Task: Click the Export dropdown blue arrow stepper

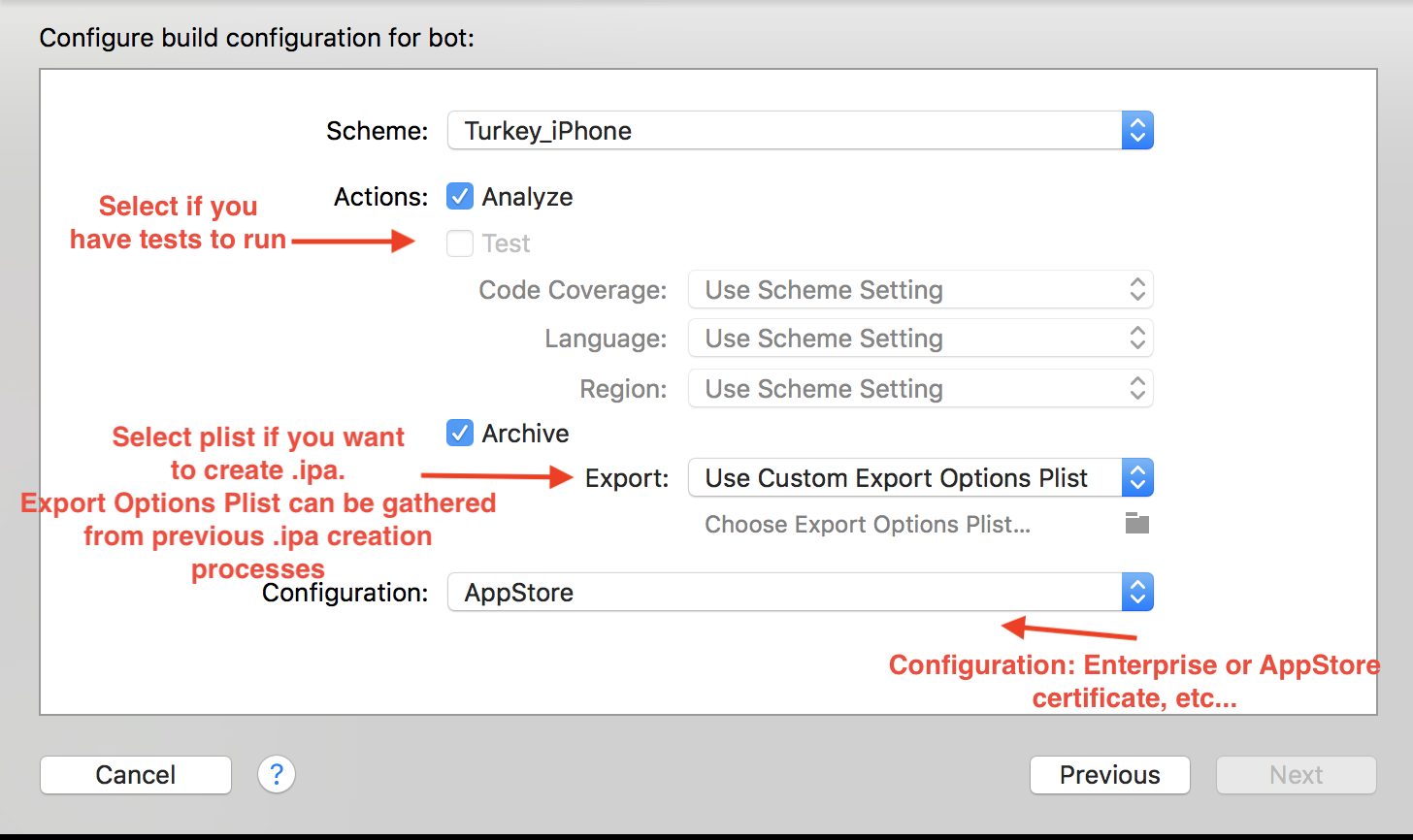Action: point(1137,478)
